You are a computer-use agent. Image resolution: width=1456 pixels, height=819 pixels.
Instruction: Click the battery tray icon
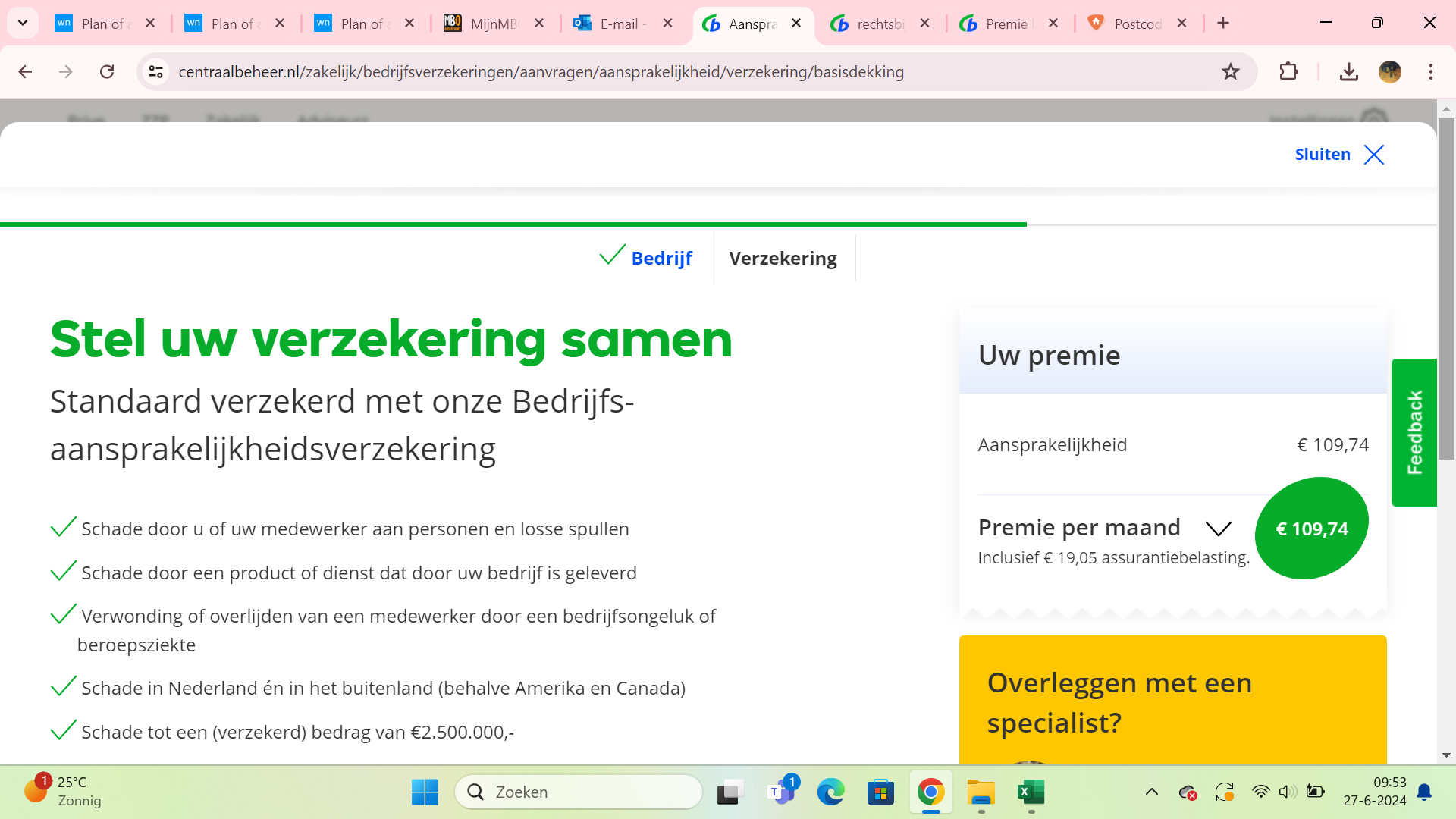[1315, 792]
